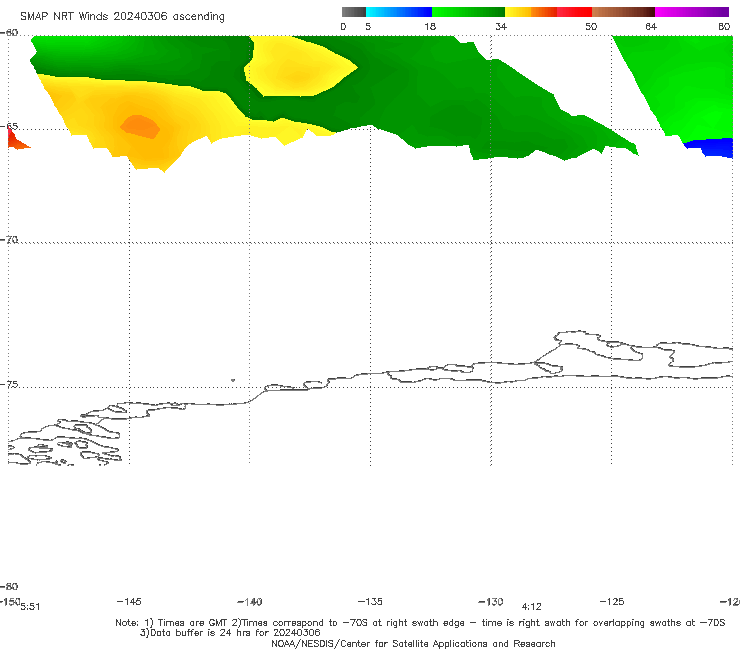Click the brown segment of the color bar
Screen dimensions: 740x650
(x=623, y=12)
